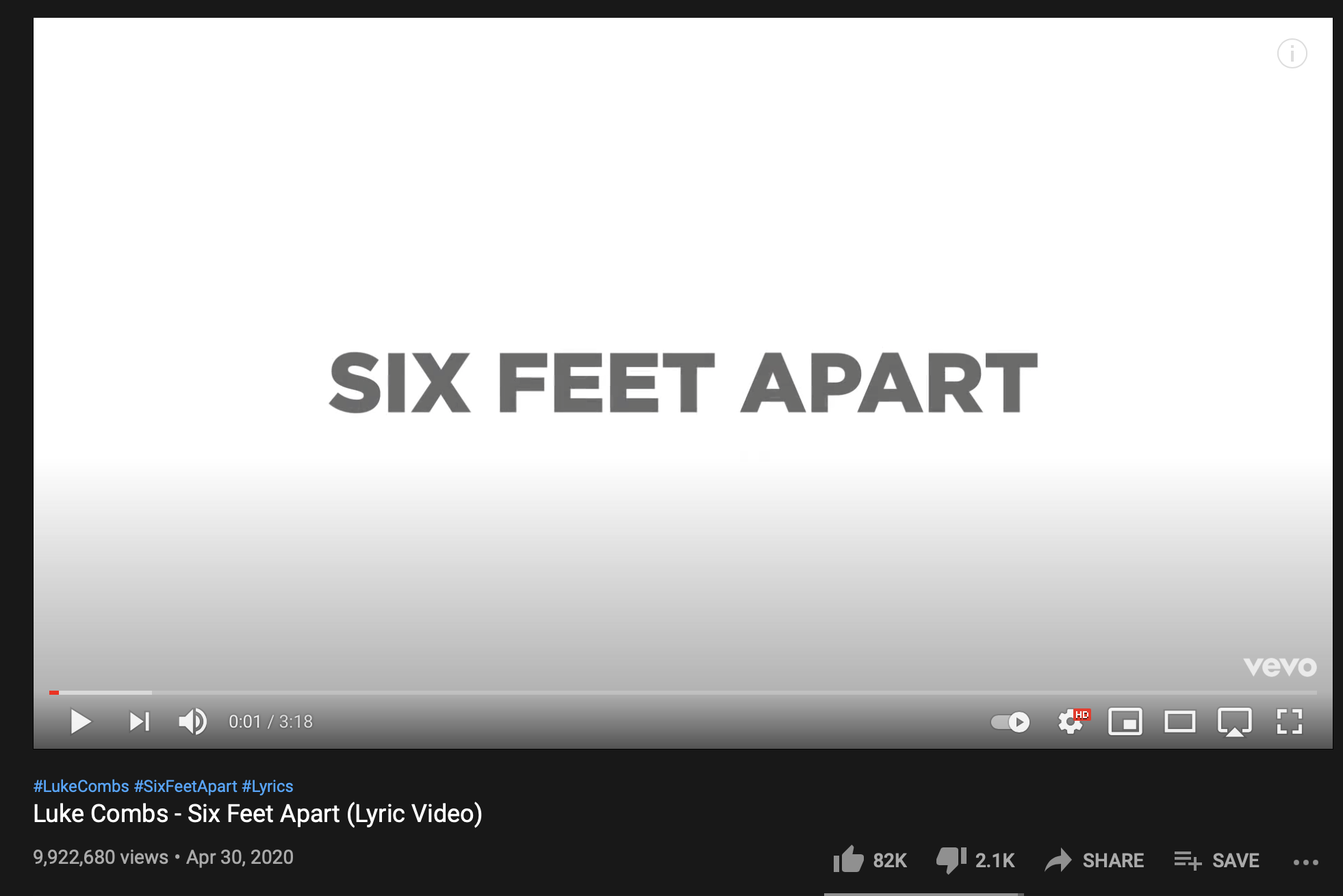Viewport: 1343px width, 896px height.
Task: Open AirPlay casting icon
Action: (x=1235, y=722)
